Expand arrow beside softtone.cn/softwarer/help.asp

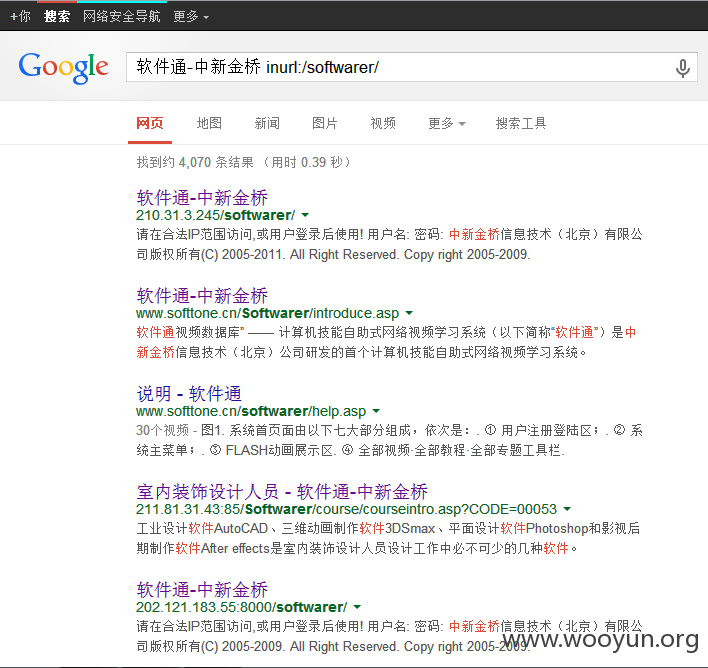[x=376, y=411]
